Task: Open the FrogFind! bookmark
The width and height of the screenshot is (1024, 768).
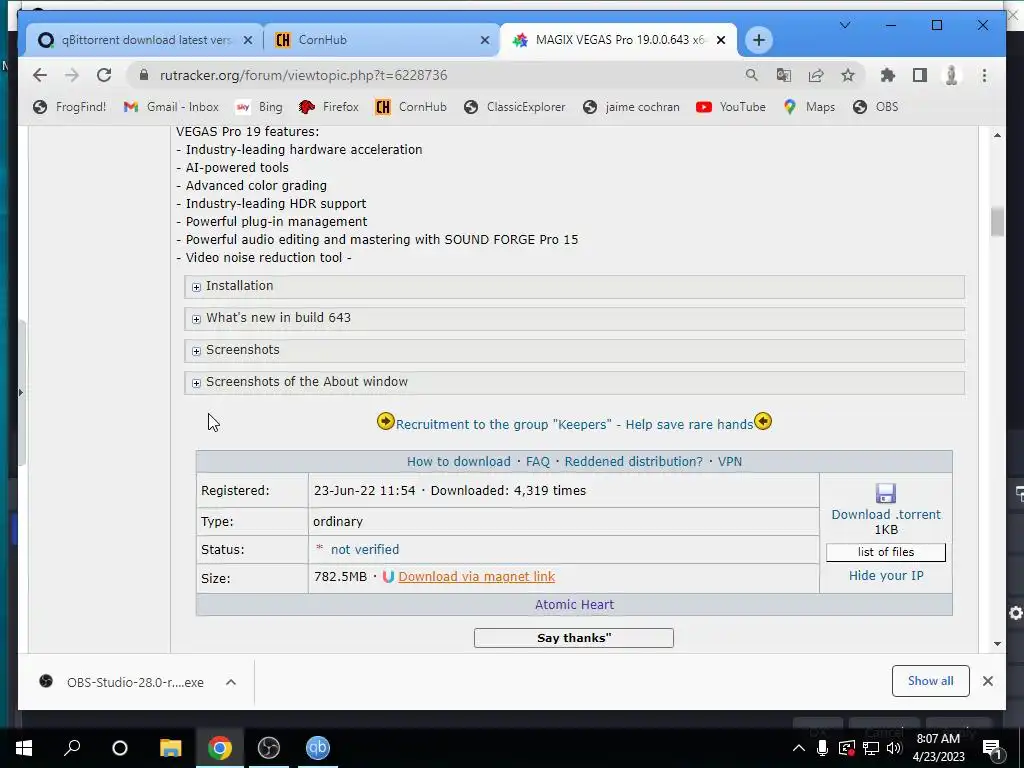Action: (x=70, y=106)
